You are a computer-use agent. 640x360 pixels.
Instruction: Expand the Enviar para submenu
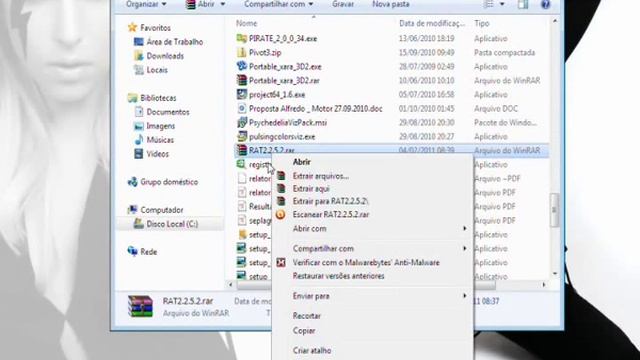click(x=464, y=296)
